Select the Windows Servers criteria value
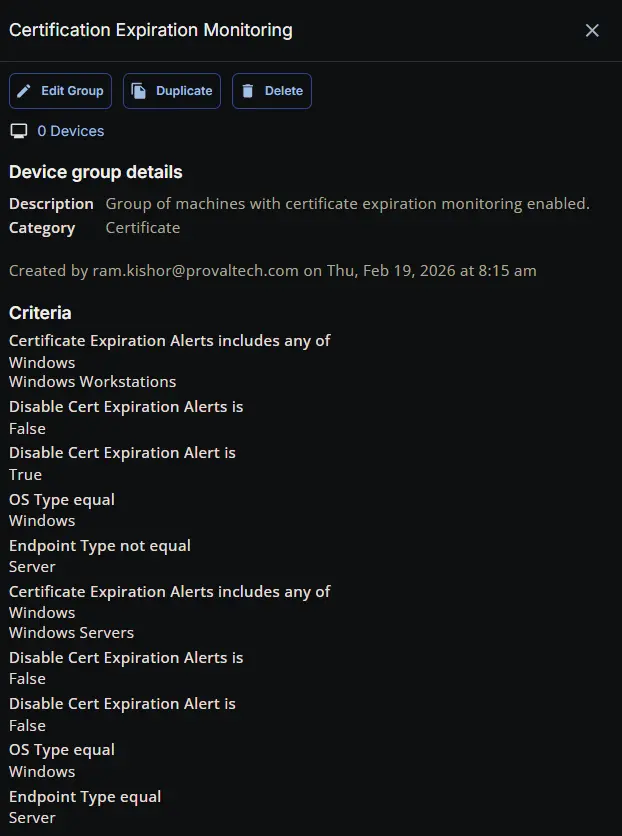Screen dimensions: 622x836 coord(71,632)
